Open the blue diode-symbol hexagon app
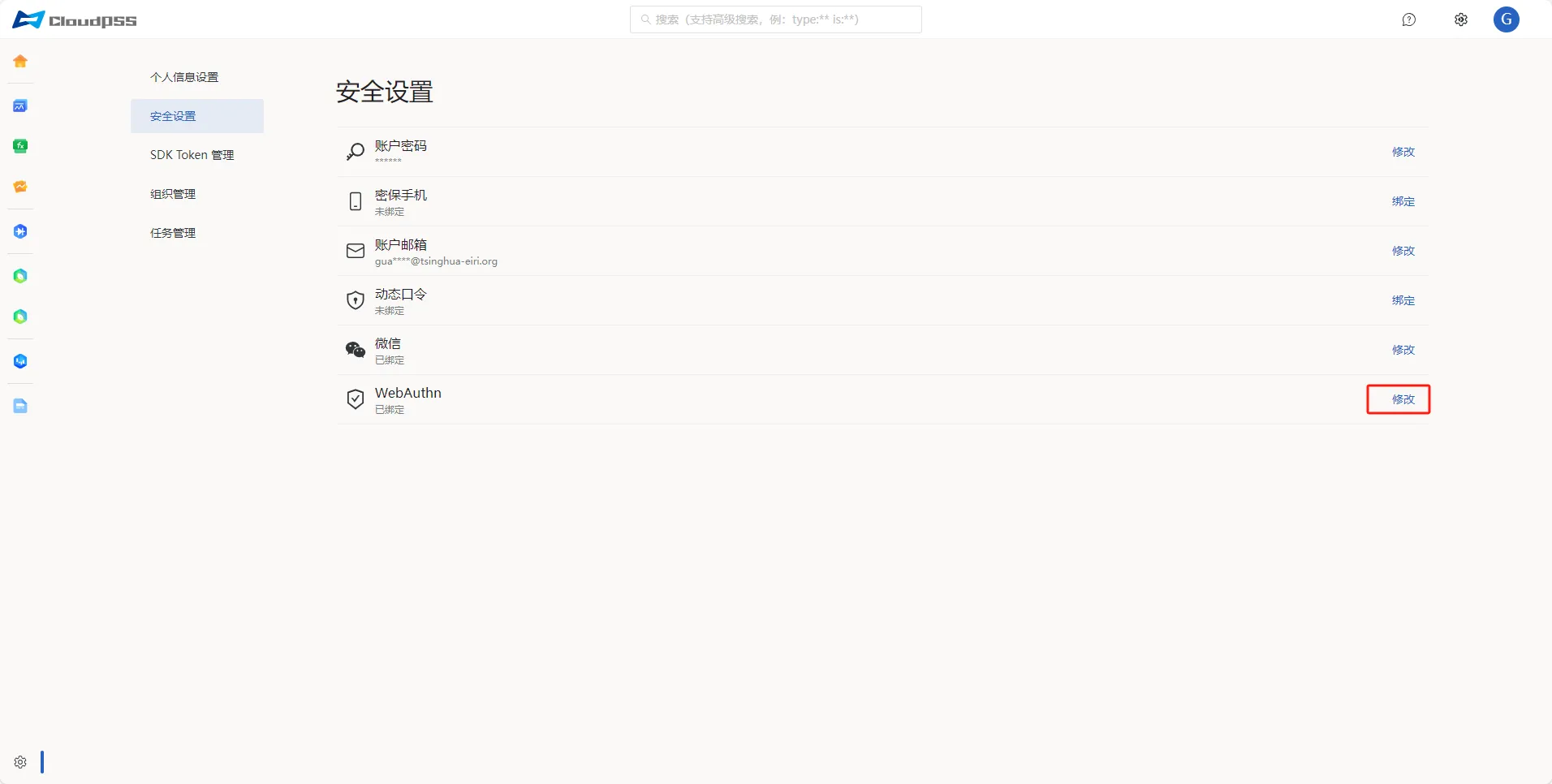 coord(20,231)
